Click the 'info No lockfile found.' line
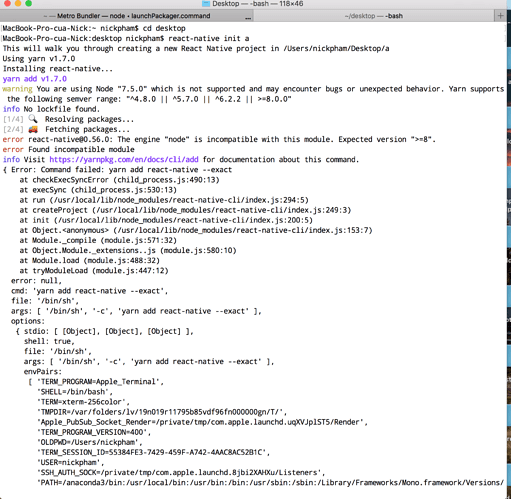 (x=51, y=109)
